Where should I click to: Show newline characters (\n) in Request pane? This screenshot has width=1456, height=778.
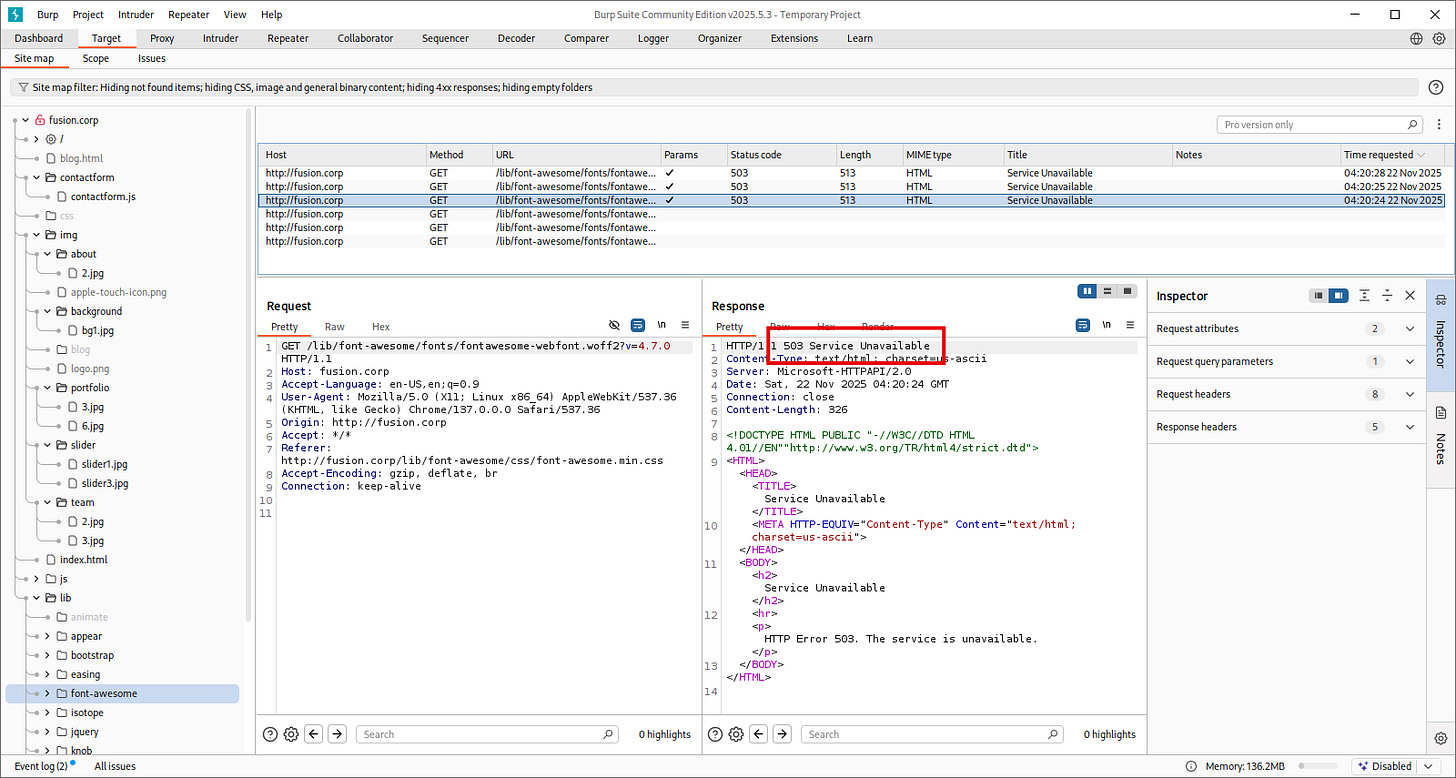(661, 325)
